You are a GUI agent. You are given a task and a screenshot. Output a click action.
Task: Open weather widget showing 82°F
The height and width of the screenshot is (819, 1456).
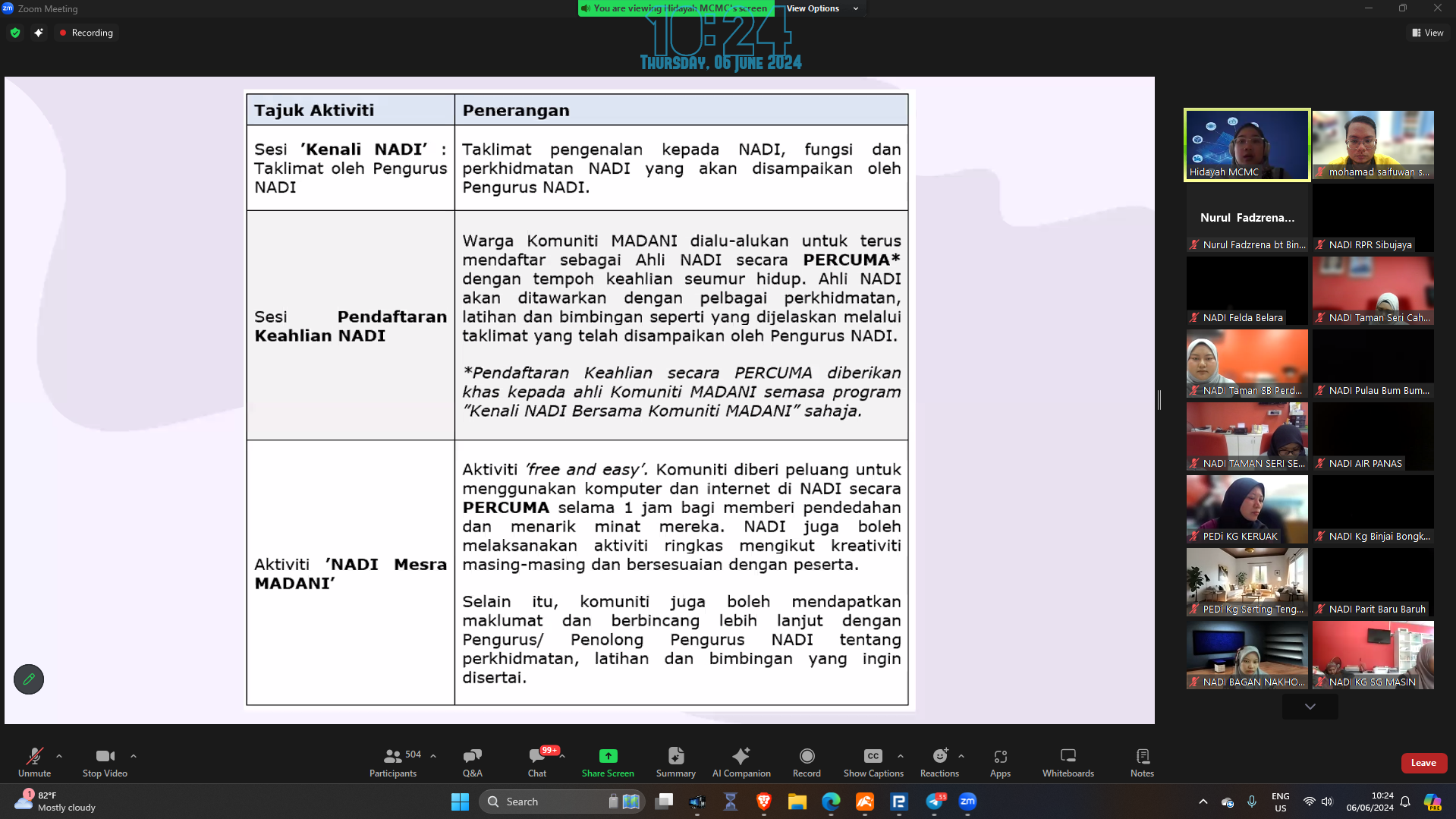click(x=55, y=802)
